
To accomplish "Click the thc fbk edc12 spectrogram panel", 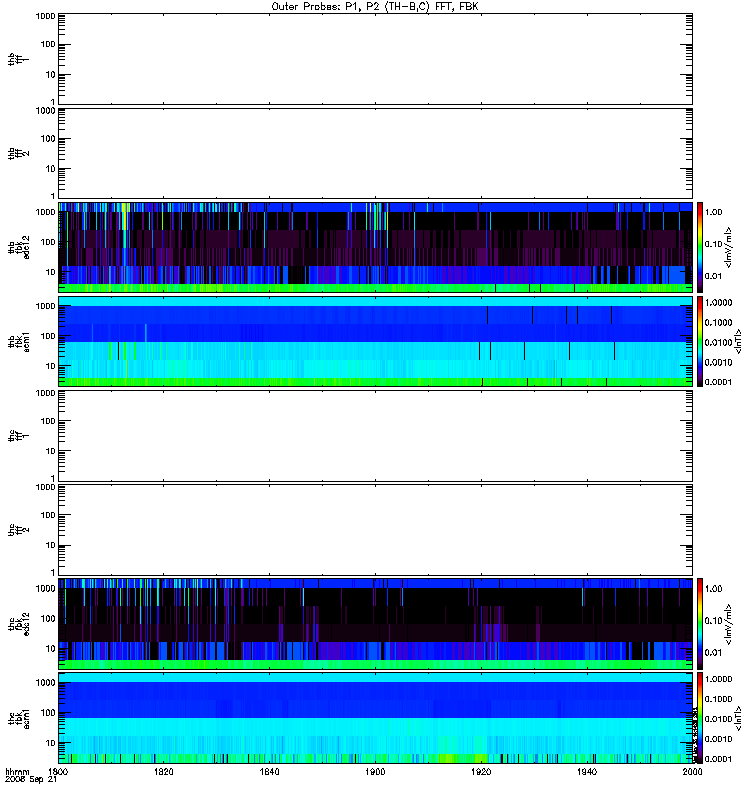I will pos(375,623).
